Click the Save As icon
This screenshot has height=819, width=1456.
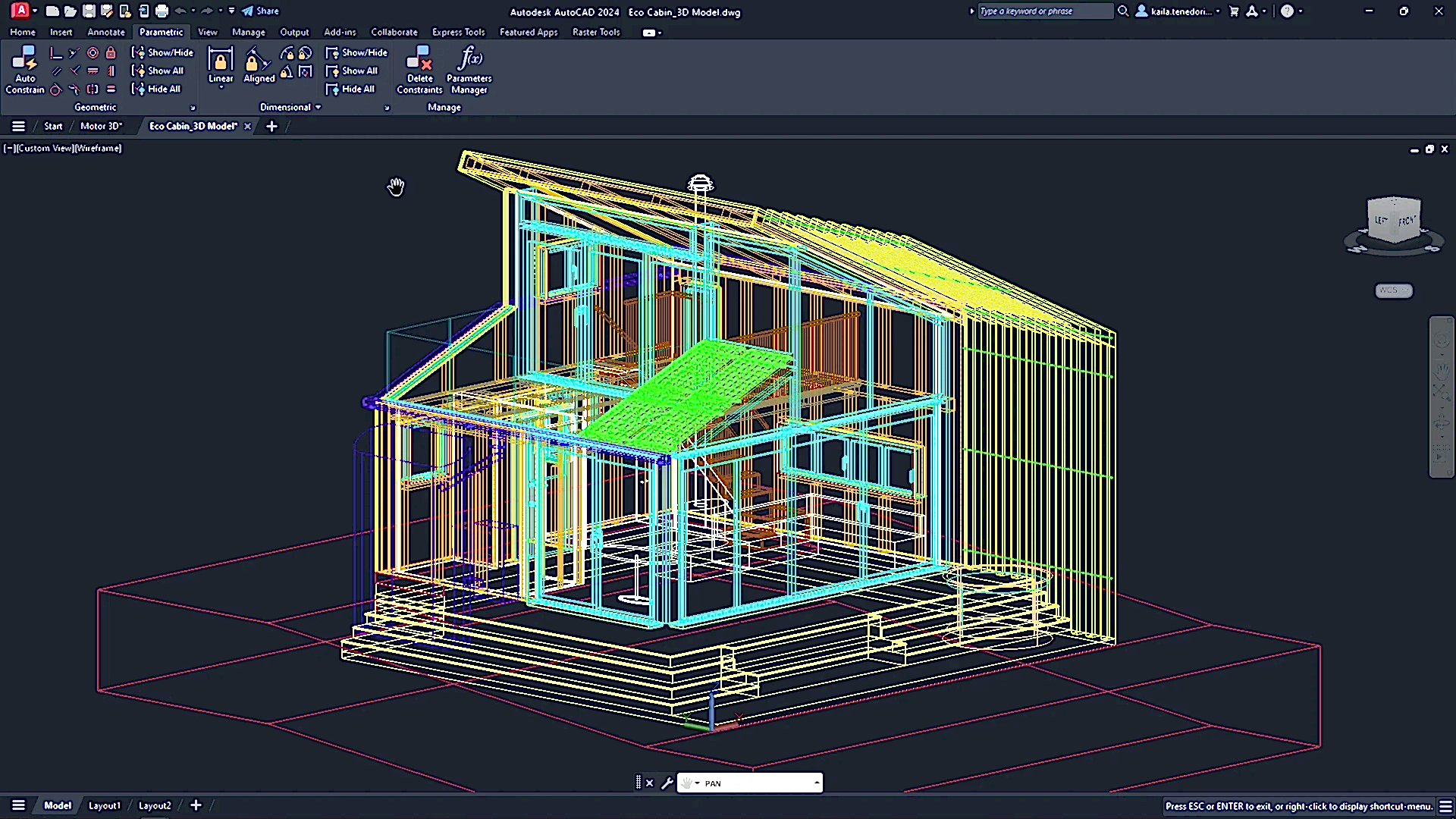point(107,11)
